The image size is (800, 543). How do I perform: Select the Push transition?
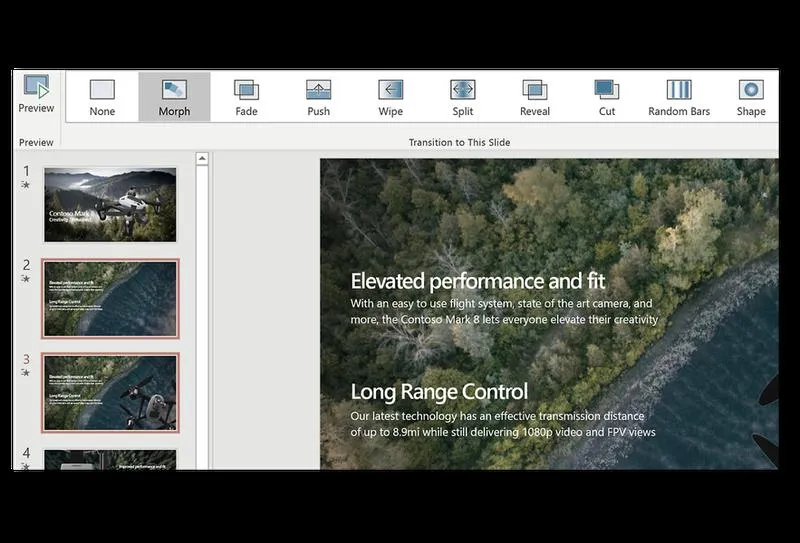click(x=318, y=97)
